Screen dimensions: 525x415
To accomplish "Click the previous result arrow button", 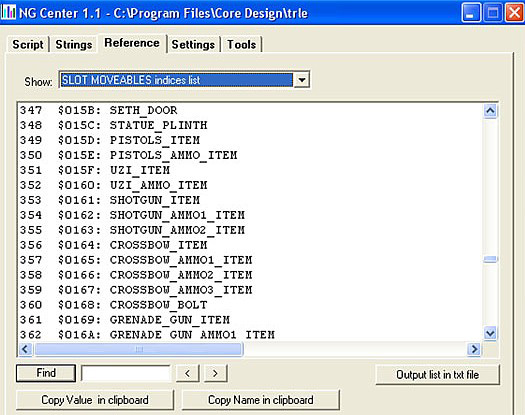I will tap(188, 373).
